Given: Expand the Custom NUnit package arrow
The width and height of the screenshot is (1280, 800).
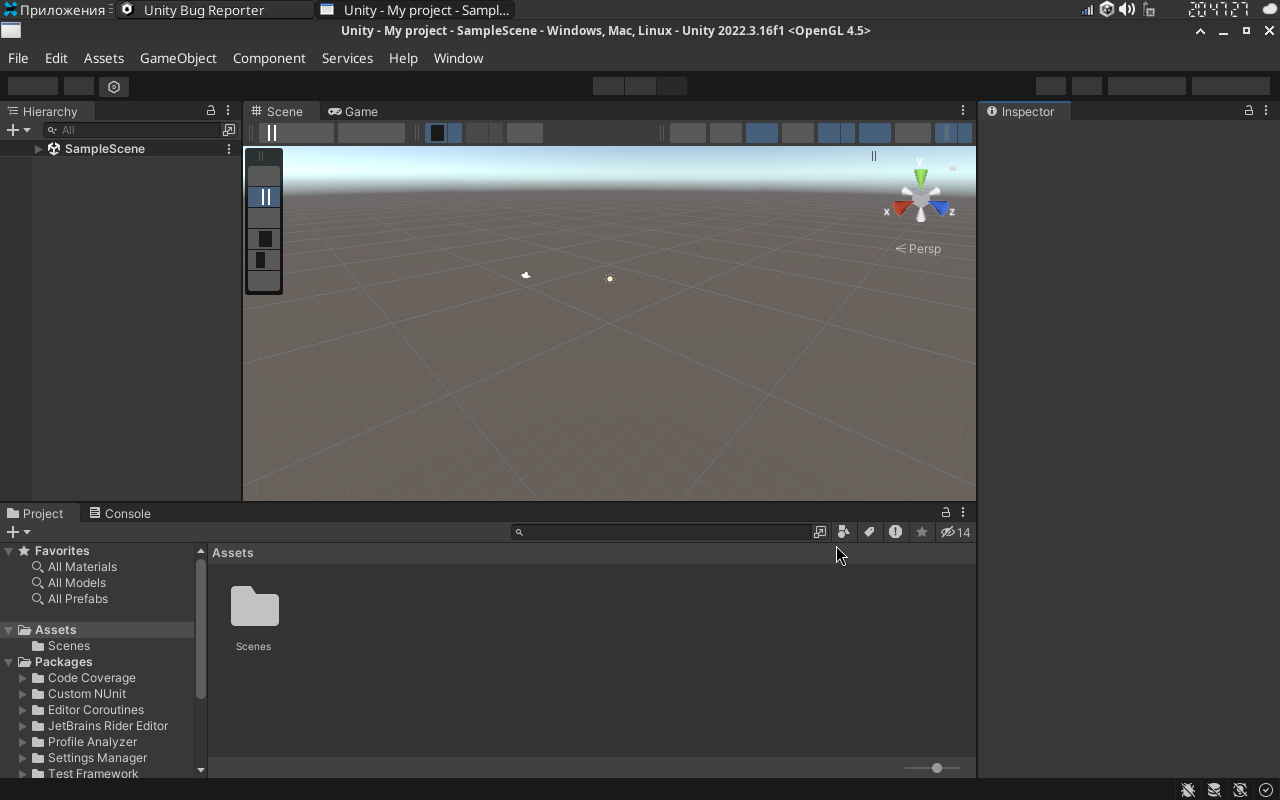Looking at the screenshot, I should [23, 694].
